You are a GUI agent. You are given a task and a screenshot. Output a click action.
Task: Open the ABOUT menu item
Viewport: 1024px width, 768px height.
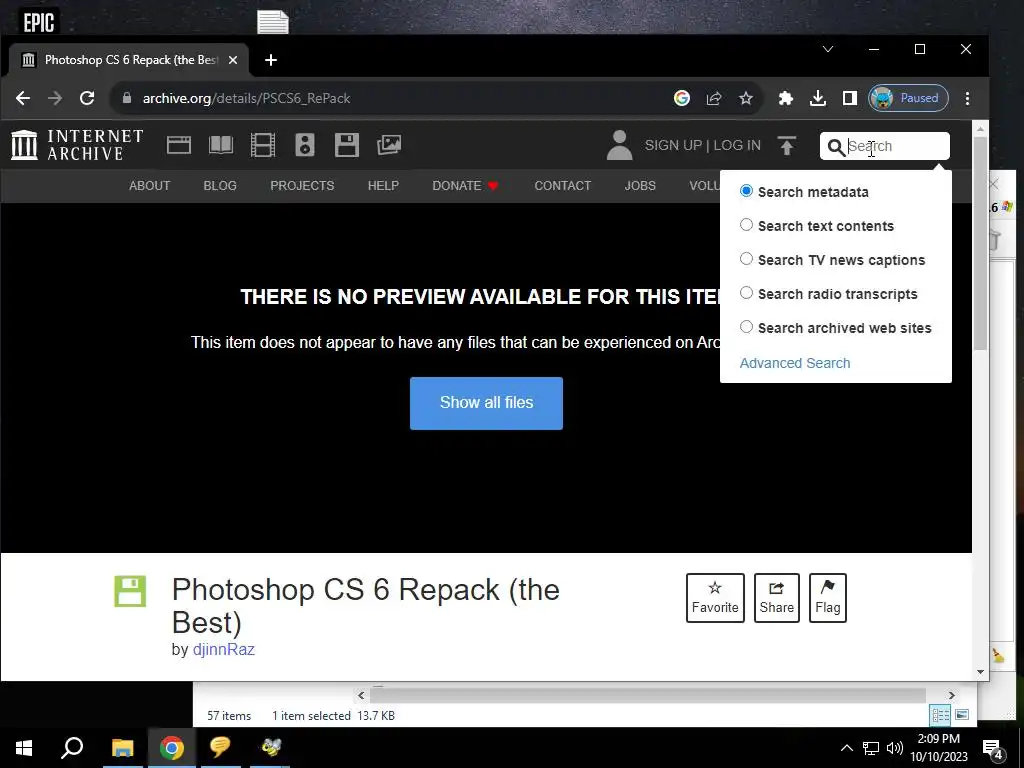coord(150,185)
